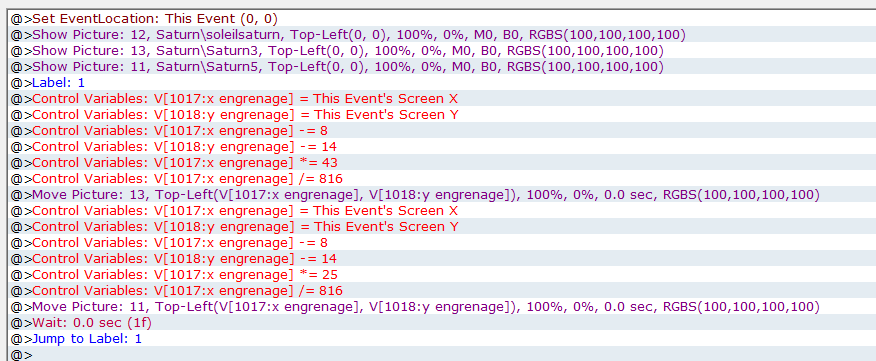Viewport: 876px width, 361px height.
Task: Select Show Picture: 12 Saturn\soleilsaturn line
Action: (x=441, y=35)
